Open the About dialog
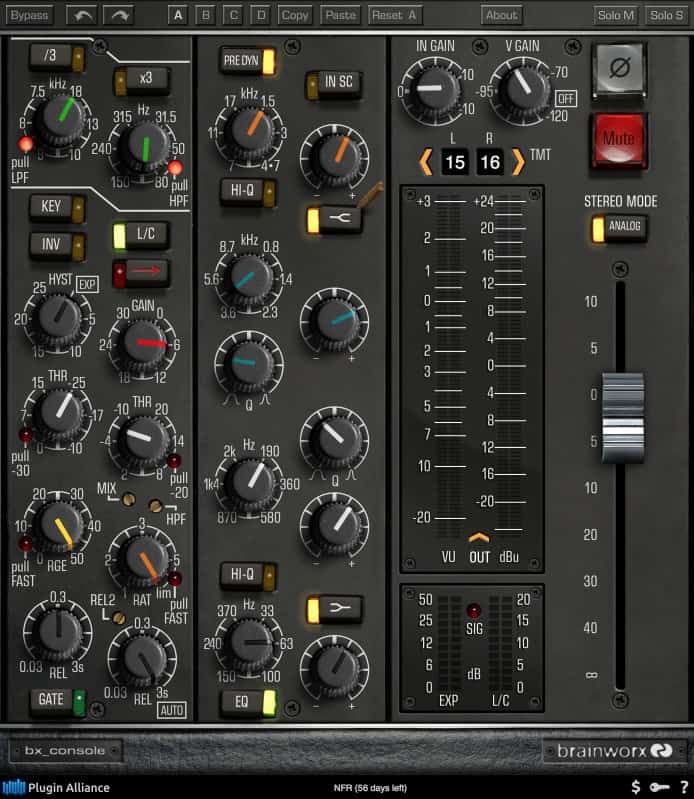694x799 pixels. [501, 15]
